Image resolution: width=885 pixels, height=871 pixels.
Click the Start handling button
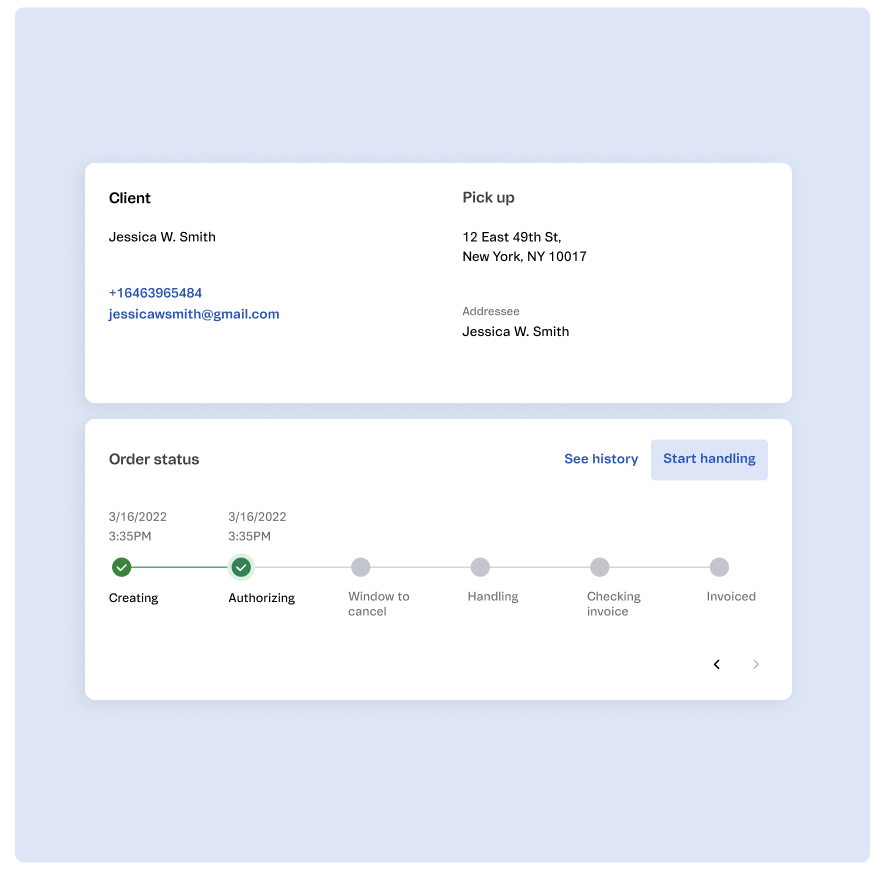[709, 459]
